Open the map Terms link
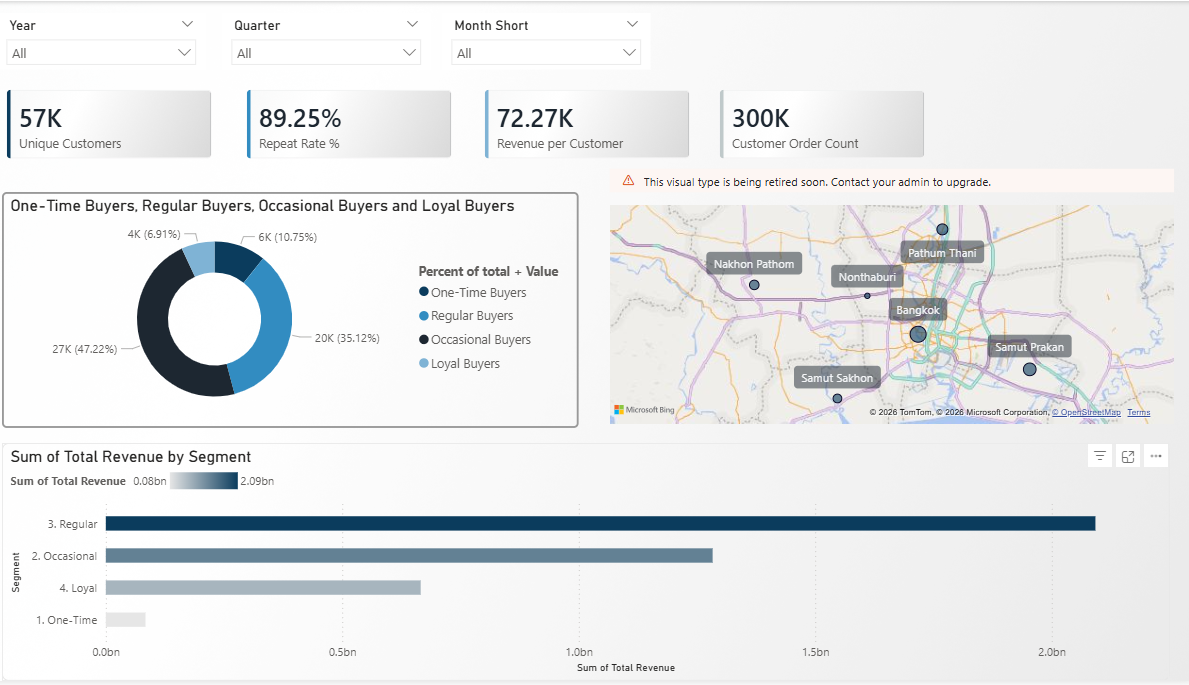The image size is (1189, 685). tap(1138, 412)
